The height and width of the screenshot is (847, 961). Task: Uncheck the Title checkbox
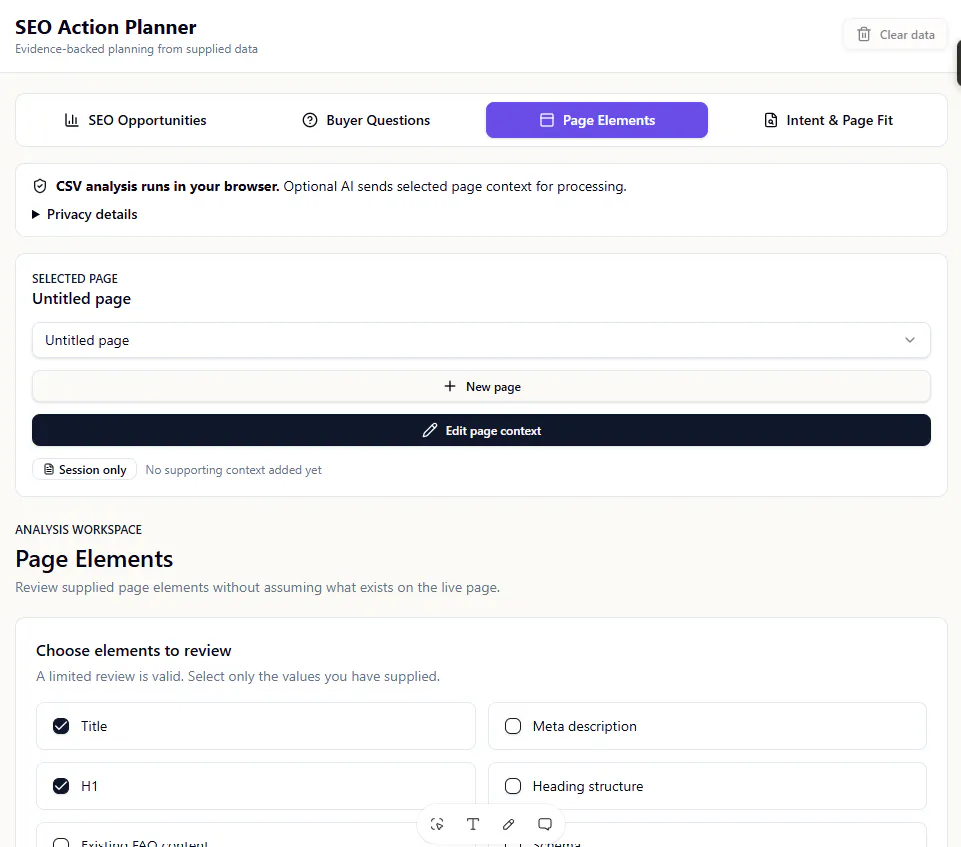point(61,726)
